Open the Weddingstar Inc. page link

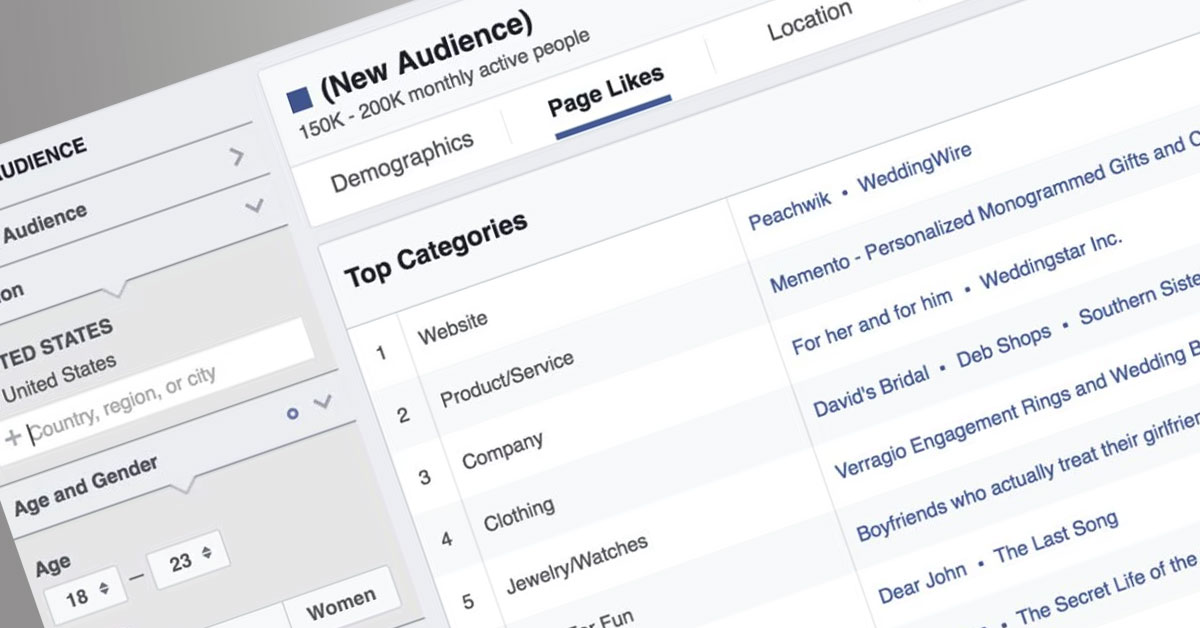(1051, 262)
